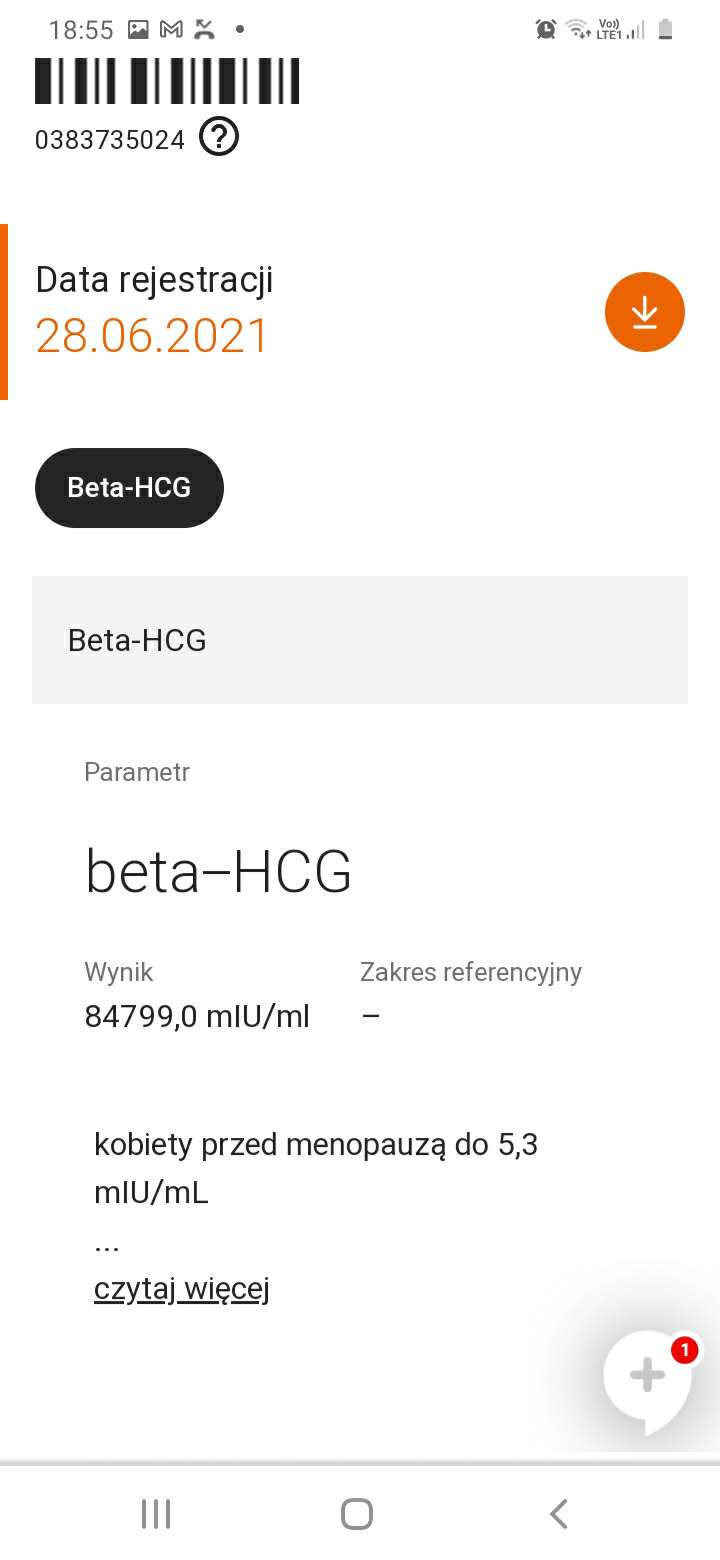The width and height of the screenshot is (720, 1560).
Task: Click the "czytaj więcej" link
Action: 182,1289
